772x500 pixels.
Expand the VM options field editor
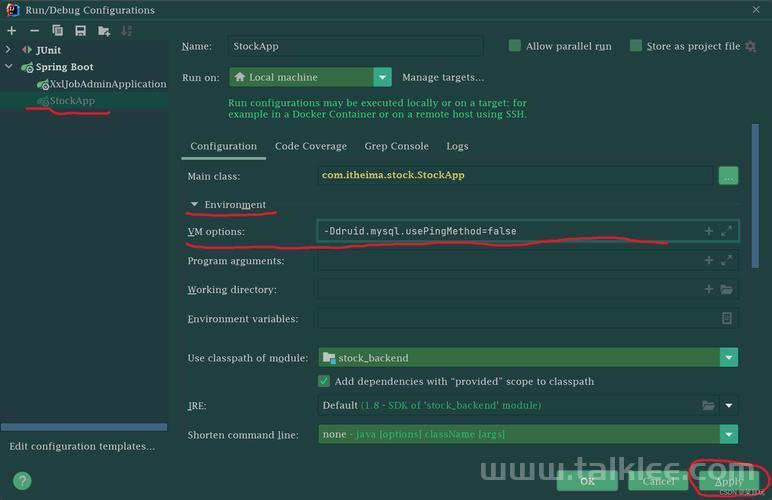pyautogui.click(x=726, y=231)
